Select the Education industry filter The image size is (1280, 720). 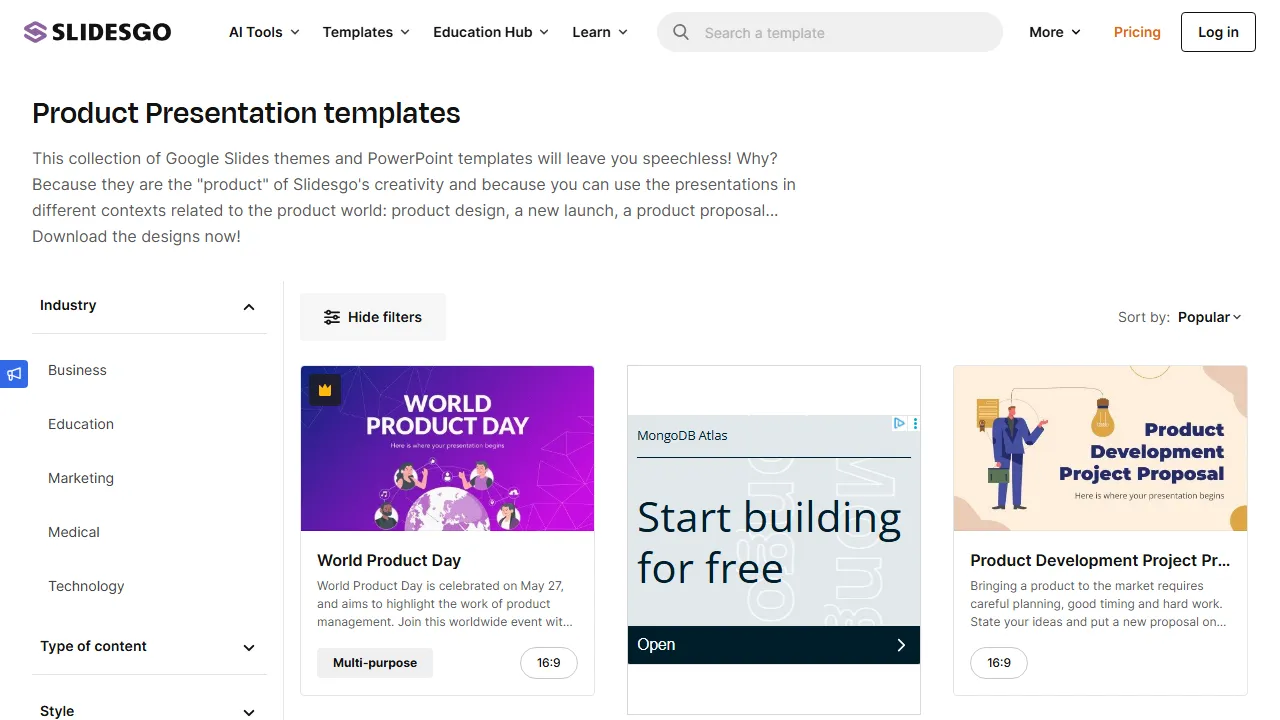pos(81,424)
